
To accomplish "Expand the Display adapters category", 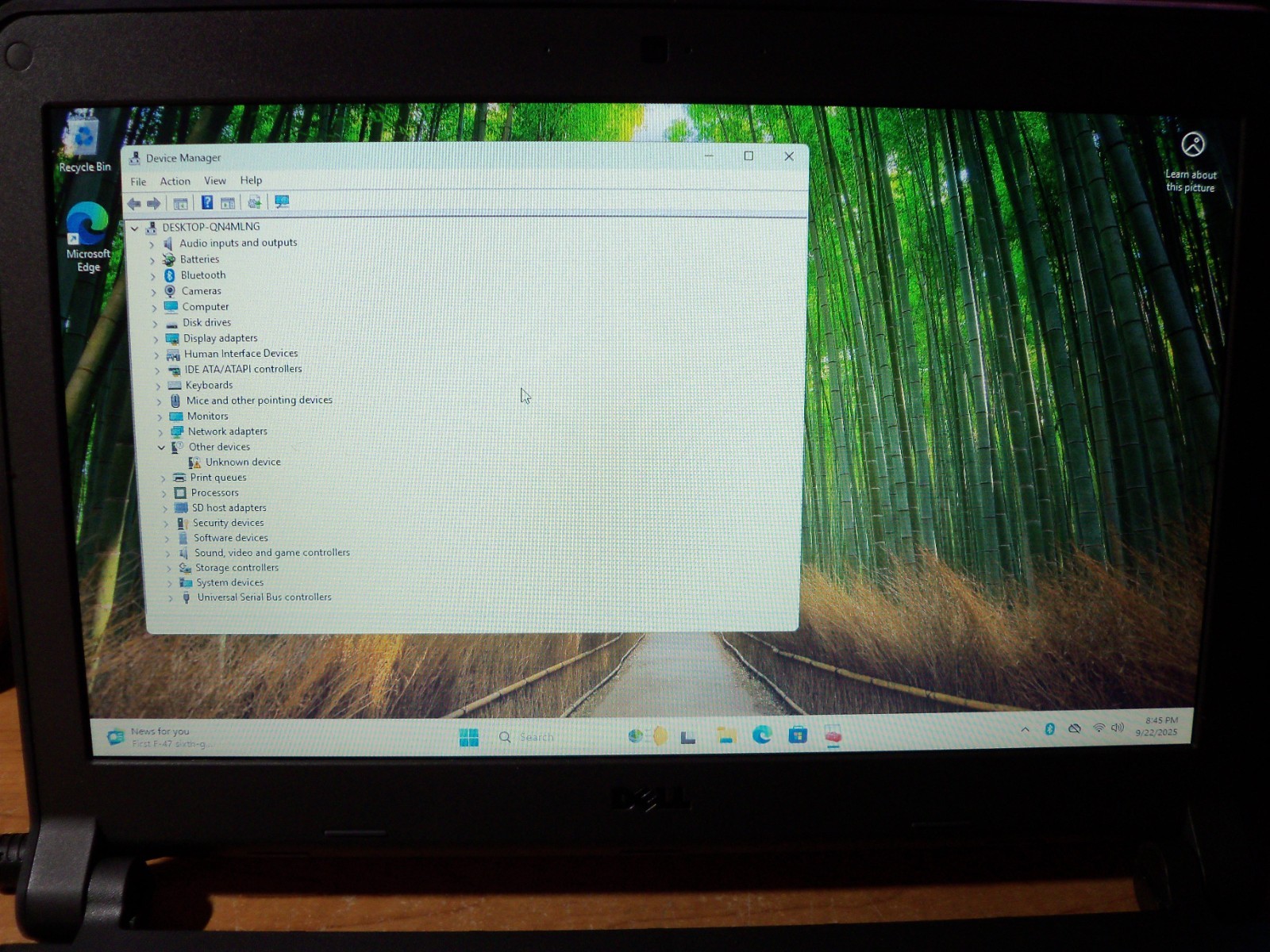I will (156, 340).
